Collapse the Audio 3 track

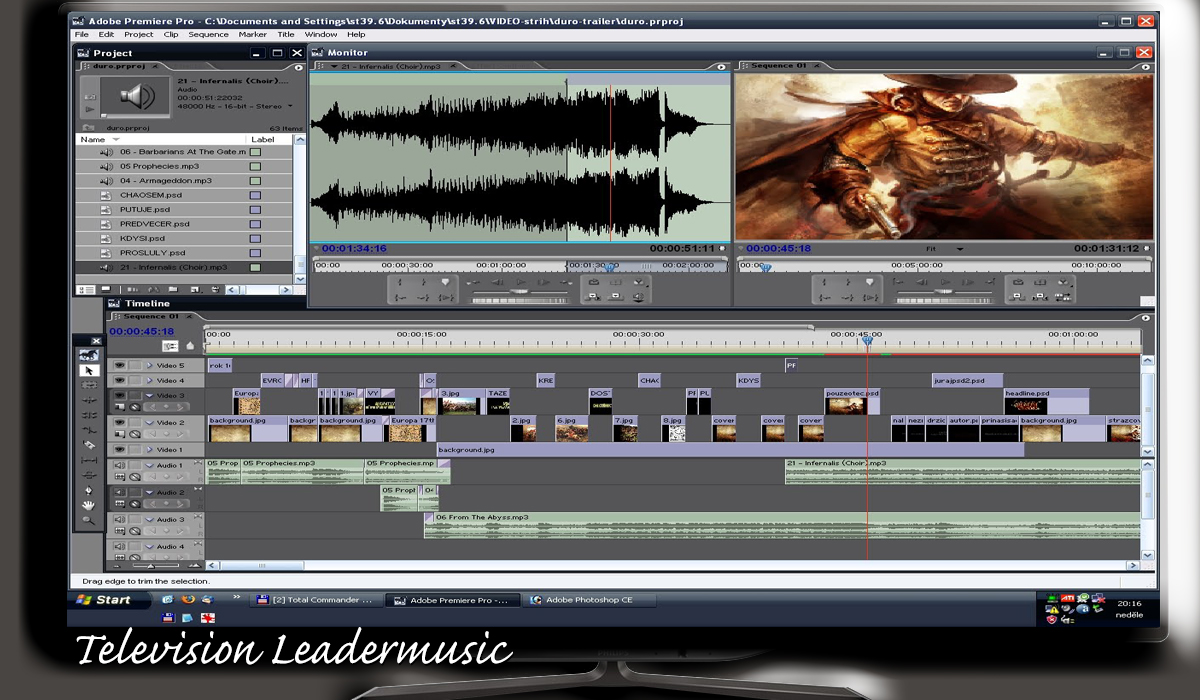click(x=149, y=520)
